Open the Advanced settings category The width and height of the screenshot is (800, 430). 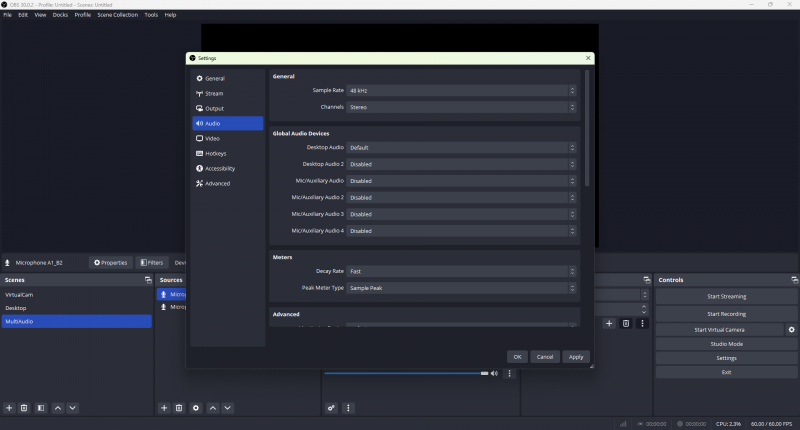[228, 183]
